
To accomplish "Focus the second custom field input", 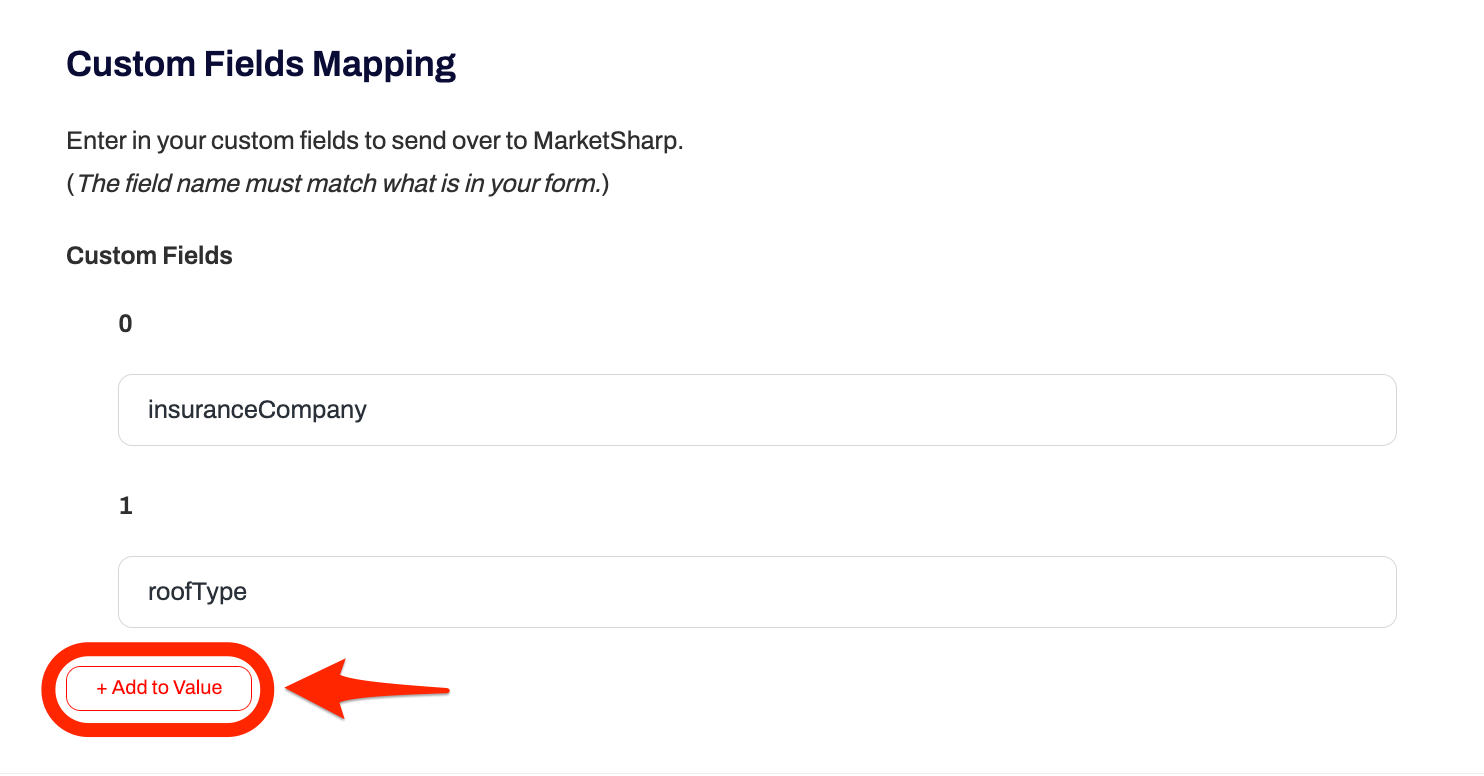I will (700, 591).
